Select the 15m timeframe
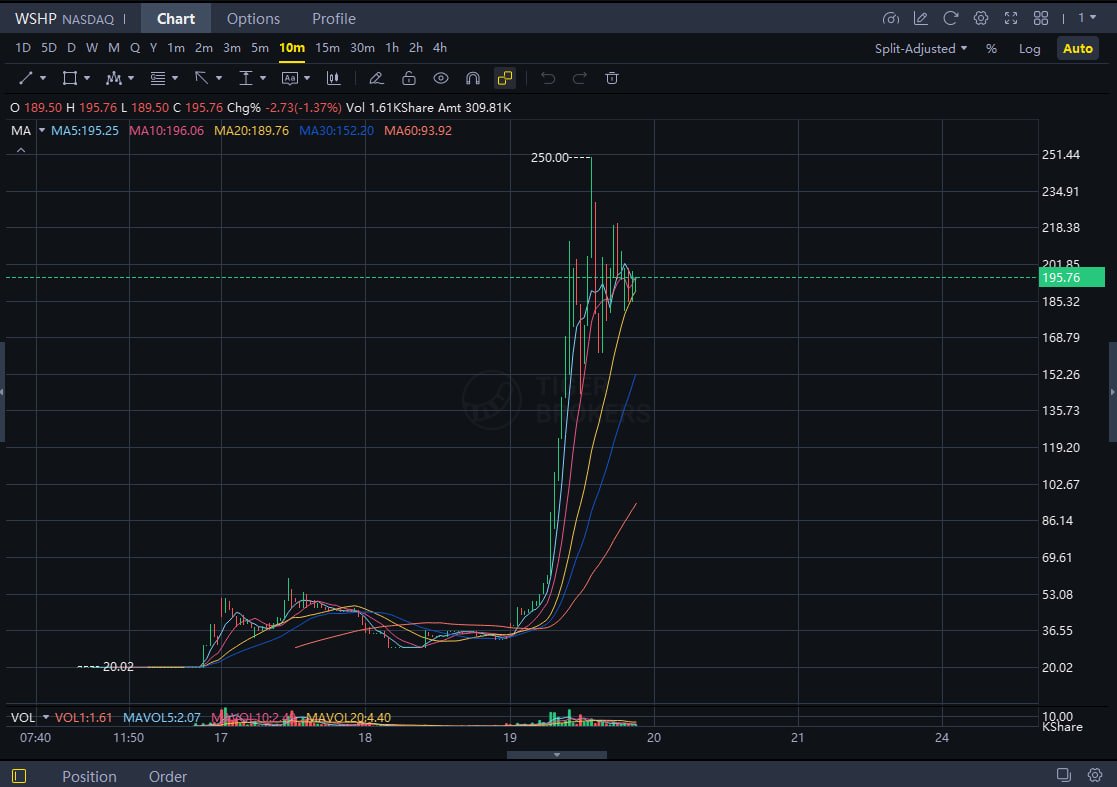1117x787 pixels. 328,47
